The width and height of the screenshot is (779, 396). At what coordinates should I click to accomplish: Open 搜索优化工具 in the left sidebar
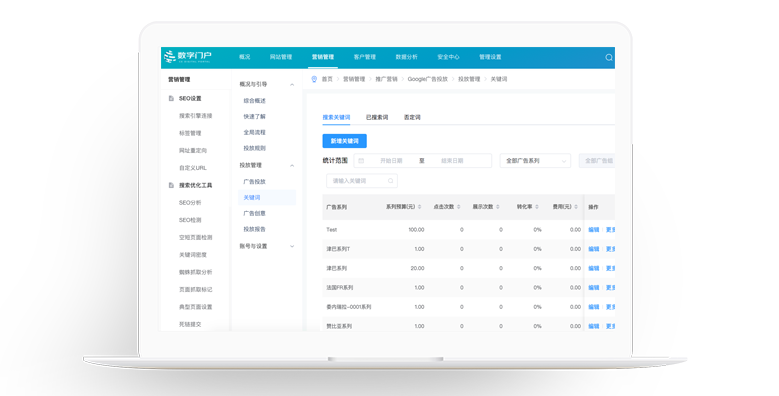[196, 185]
